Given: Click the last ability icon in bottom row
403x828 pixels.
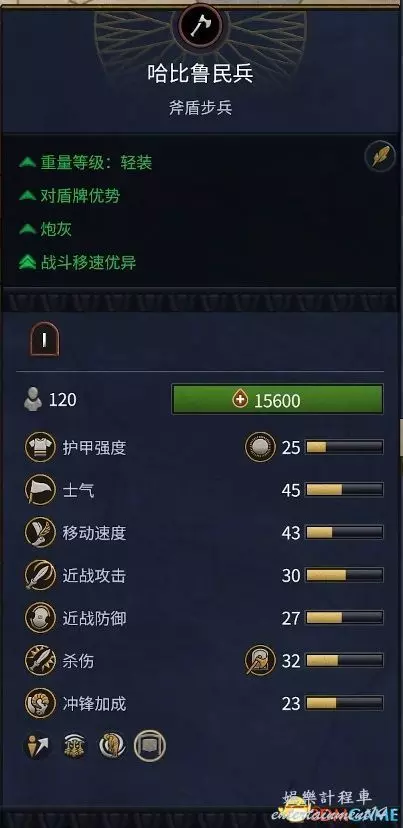Looking at the screenshot, I should [150, 746].
